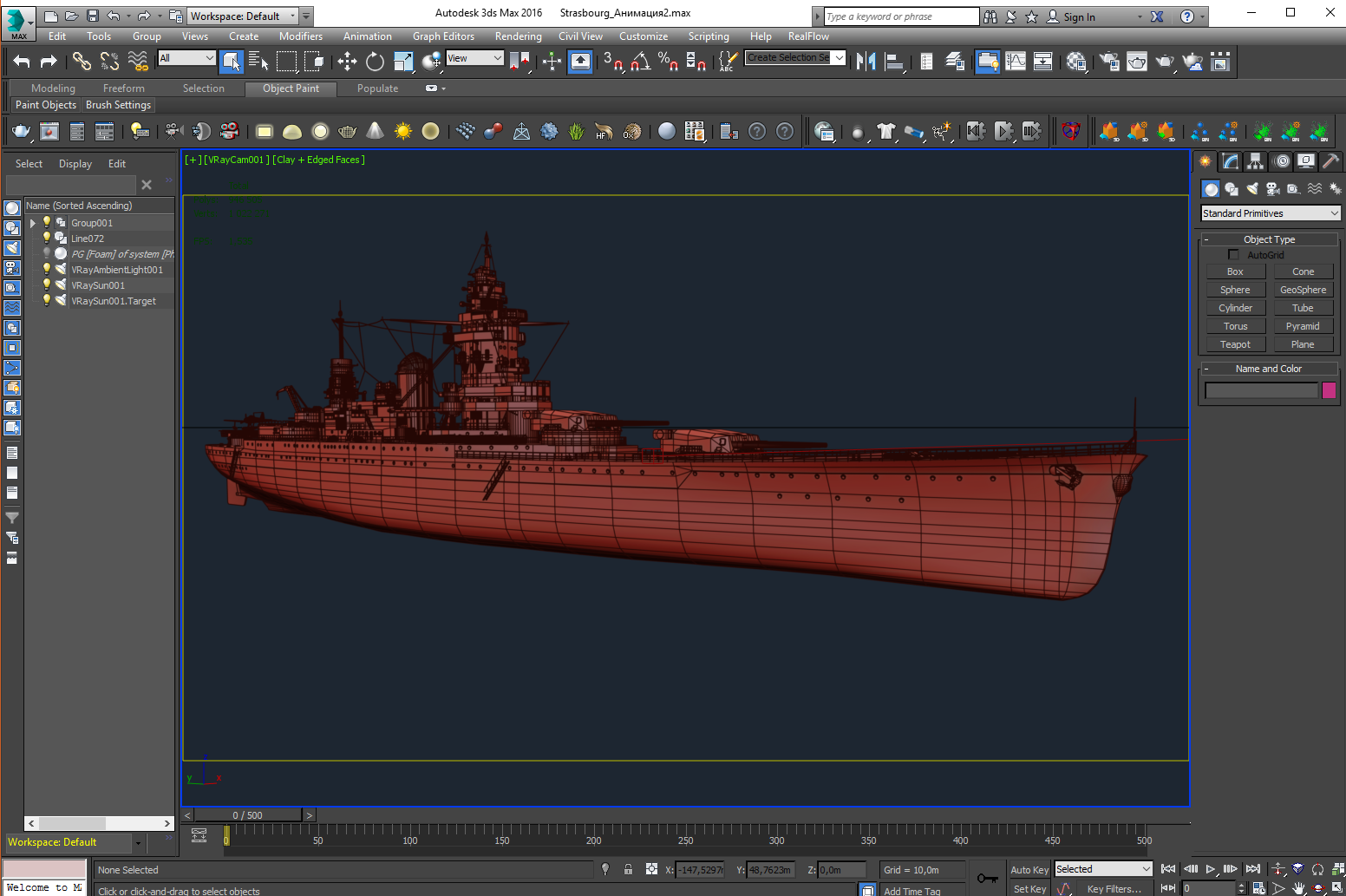Switch to the Freeform ribbon tab

(x=124, y=88)
